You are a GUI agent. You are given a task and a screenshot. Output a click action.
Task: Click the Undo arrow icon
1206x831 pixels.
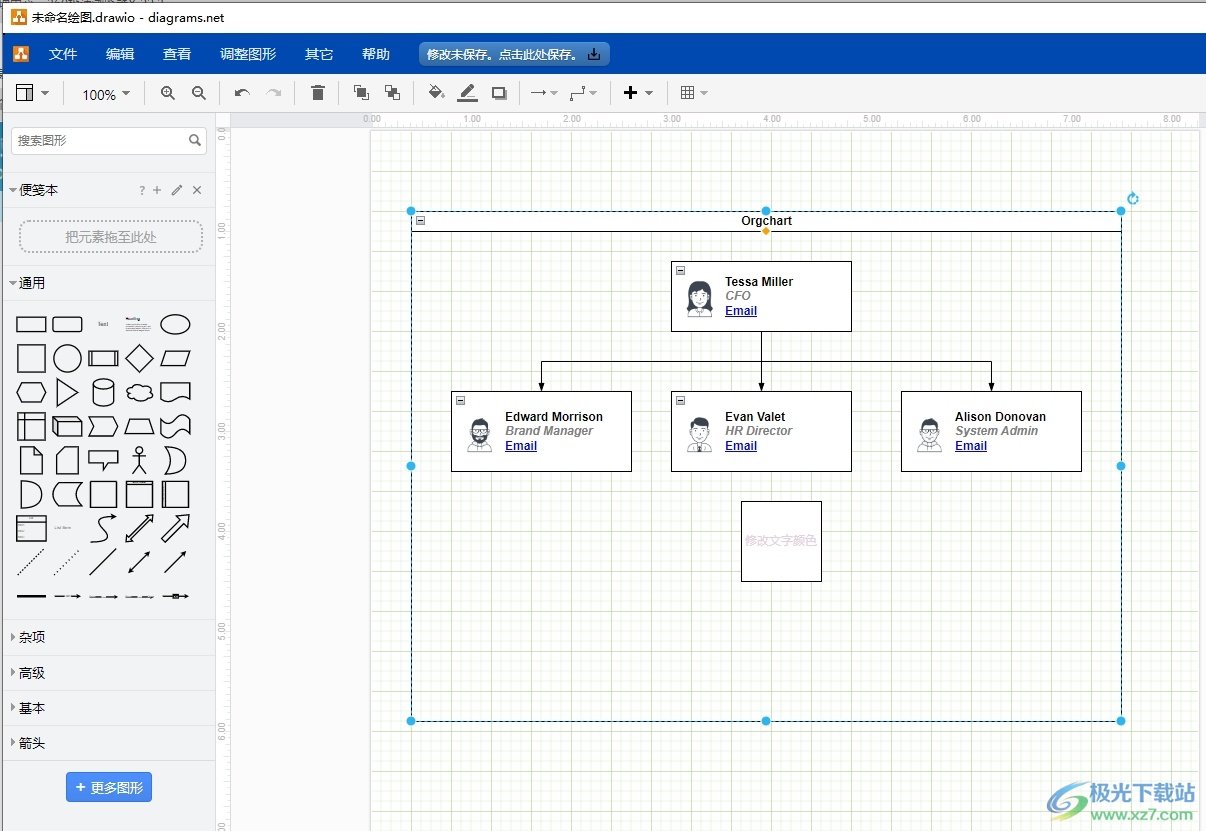coord(242,93)
